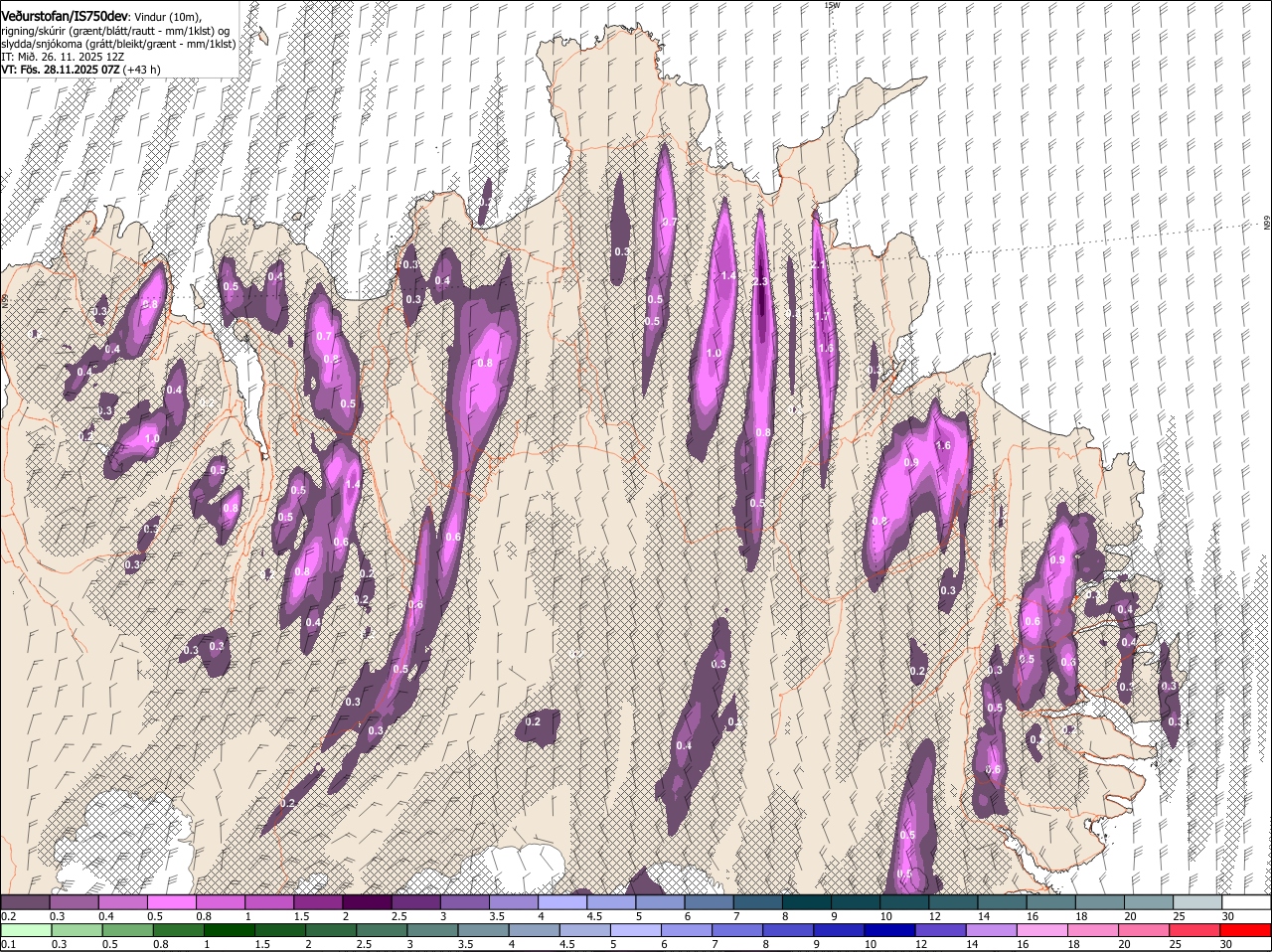1272x952 pixels.
Task: Select snow legend swatch between 0.2 and 0.3
Action: coord(25,902)
